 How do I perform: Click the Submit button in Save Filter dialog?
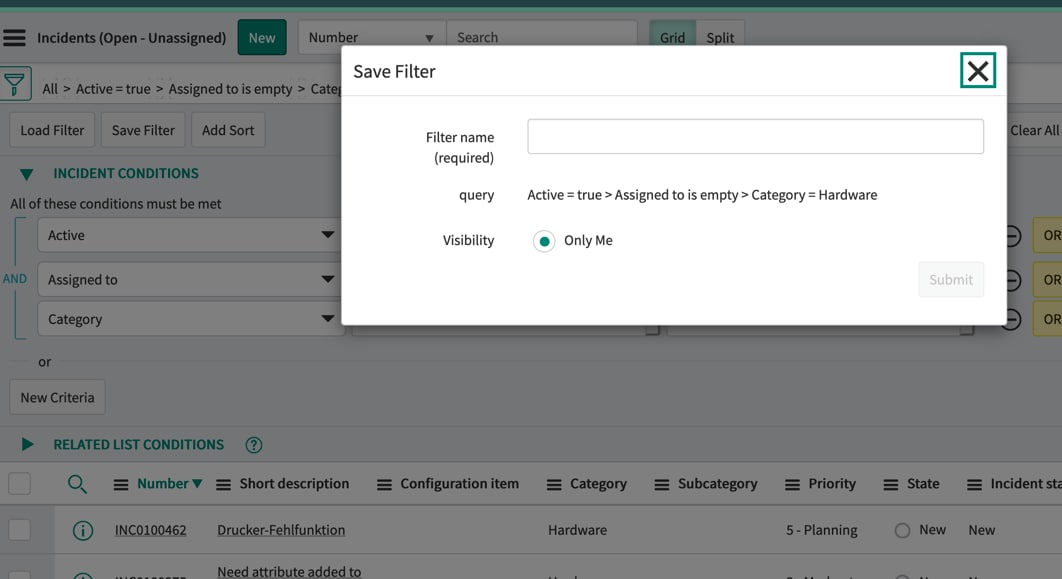[950, 279]
